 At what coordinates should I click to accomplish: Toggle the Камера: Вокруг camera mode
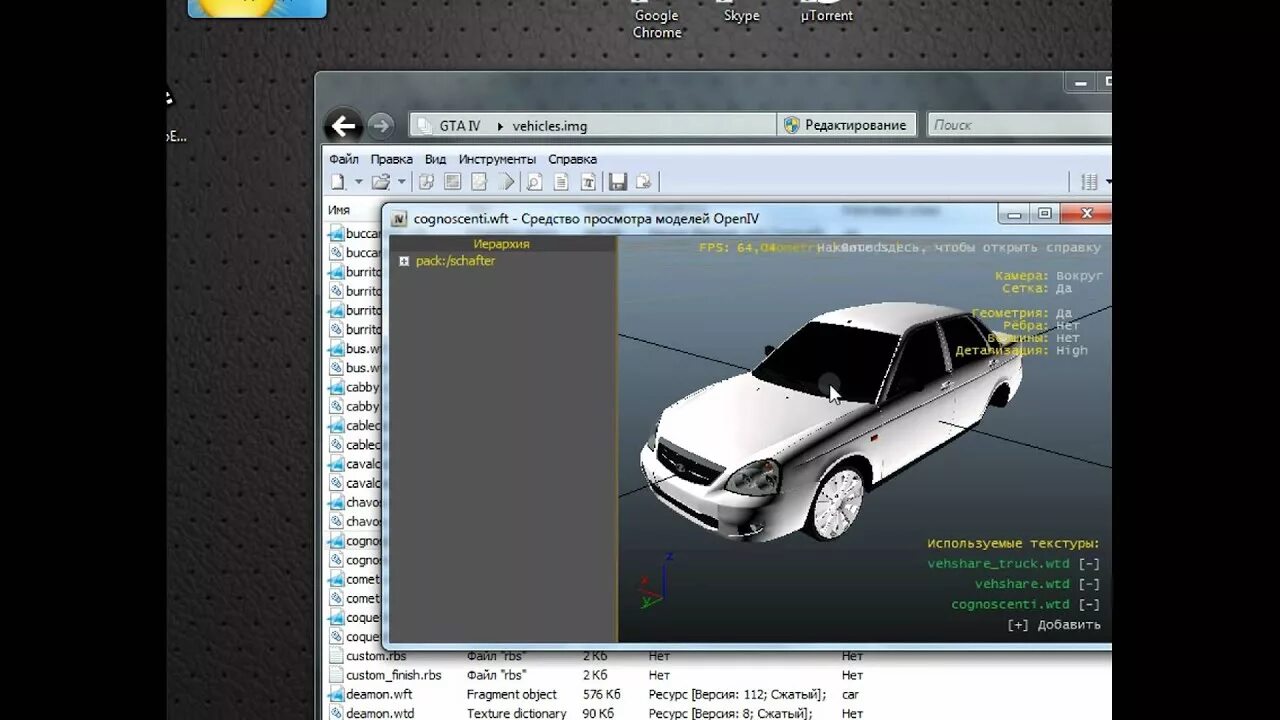coord(1048,276)
